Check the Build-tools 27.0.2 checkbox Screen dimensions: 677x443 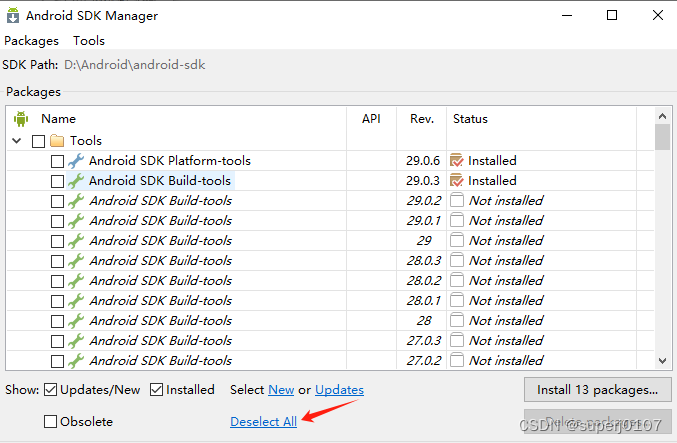(x=57, y=361)
